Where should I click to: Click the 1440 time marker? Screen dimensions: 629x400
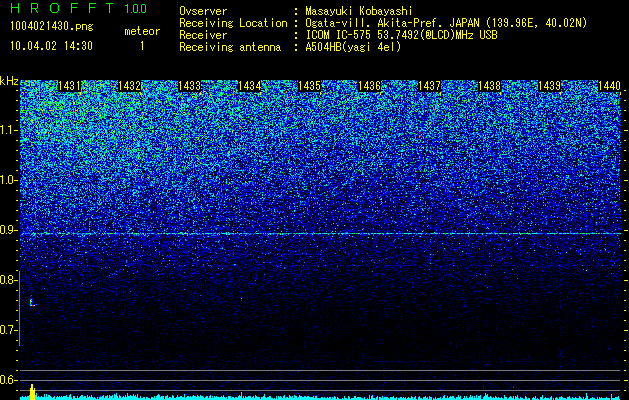coord(609,86)
